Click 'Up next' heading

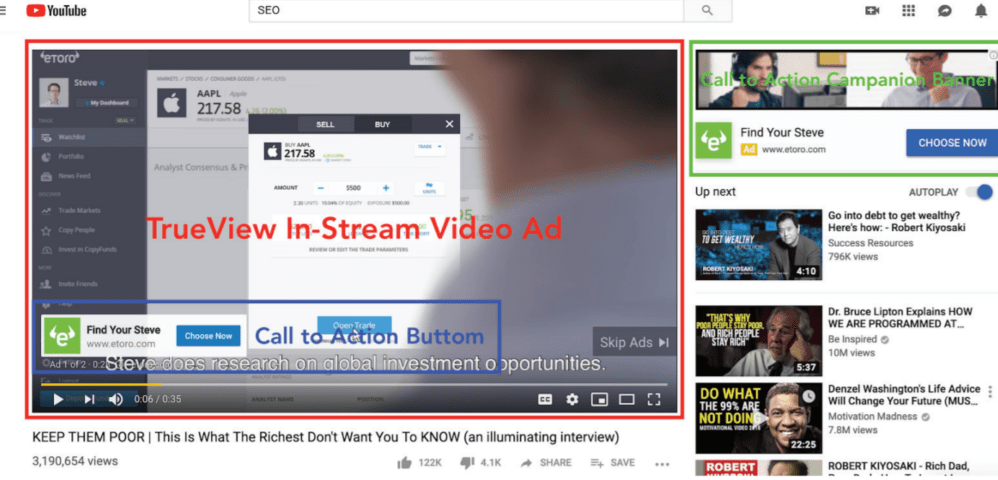point(715,192)
